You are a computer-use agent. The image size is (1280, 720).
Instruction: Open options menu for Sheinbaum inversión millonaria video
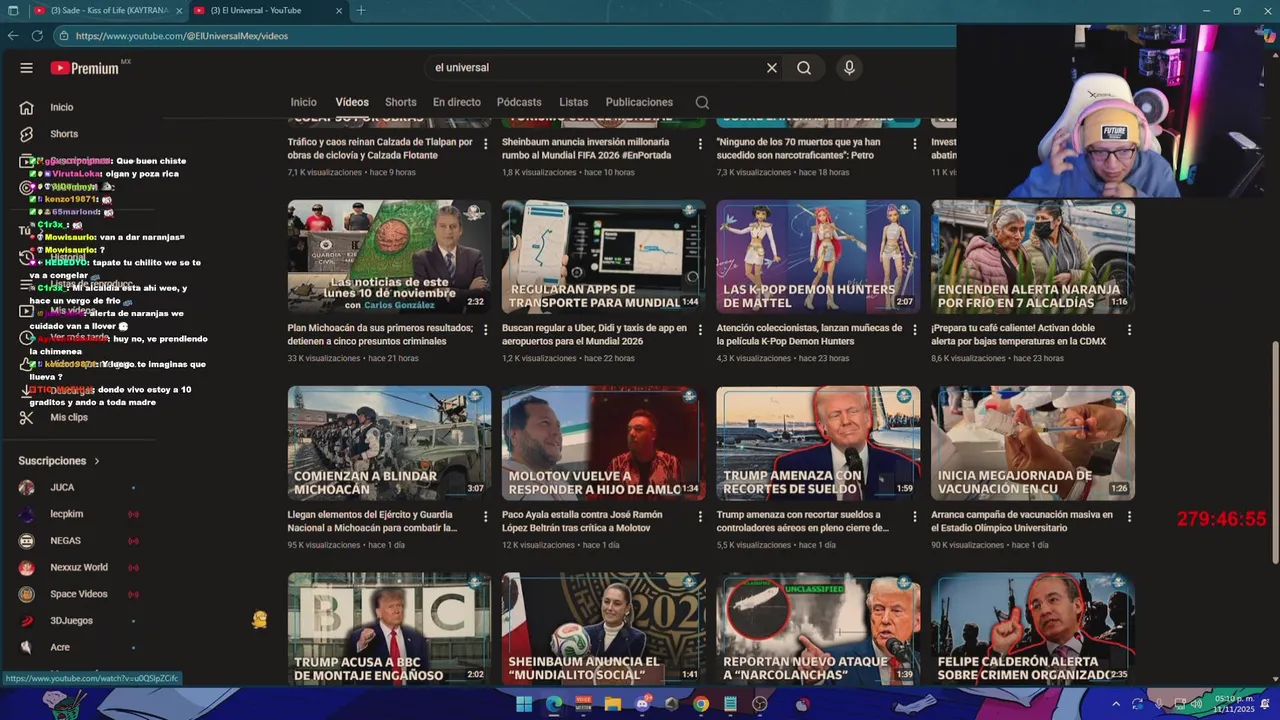coord(700,143)
